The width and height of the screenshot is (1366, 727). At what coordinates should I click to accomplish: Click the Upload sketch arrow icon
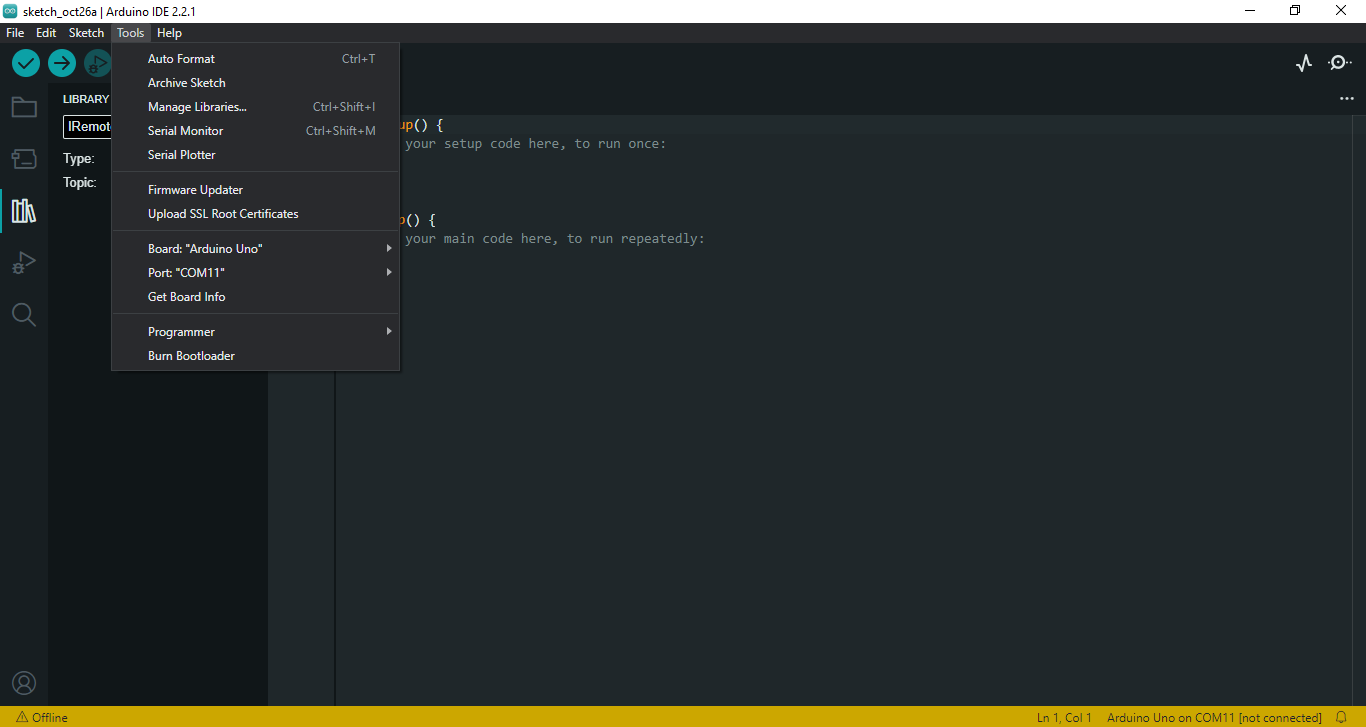(61, 62)
